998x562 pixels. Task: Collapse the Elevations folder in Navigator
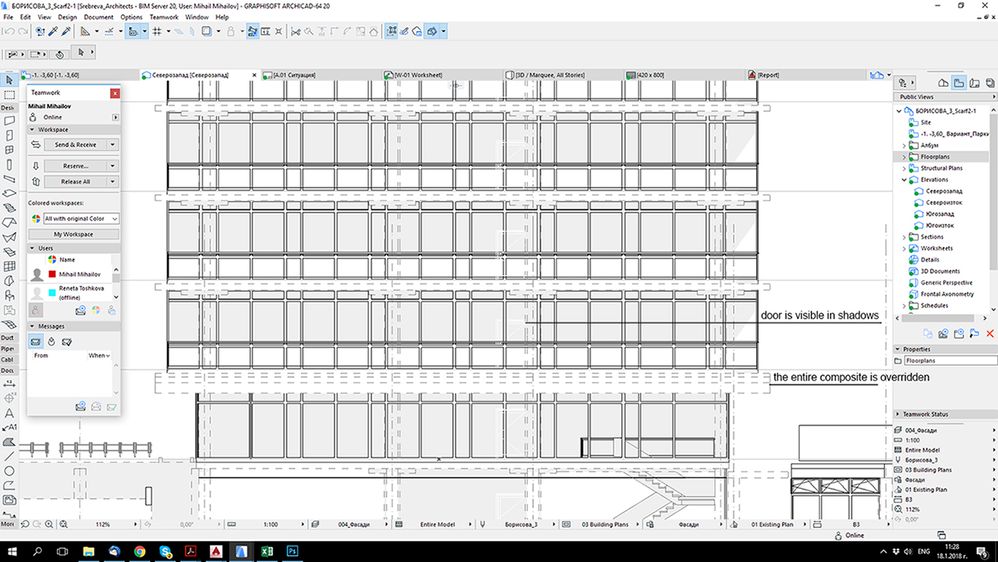tap(904, 179)
